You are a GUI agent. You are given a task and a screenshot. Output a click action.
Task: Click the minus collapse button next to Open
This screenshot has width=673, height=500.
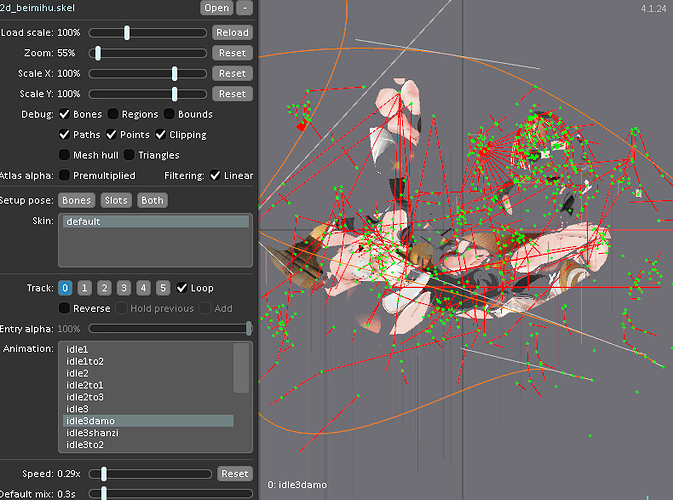[245, 8]
